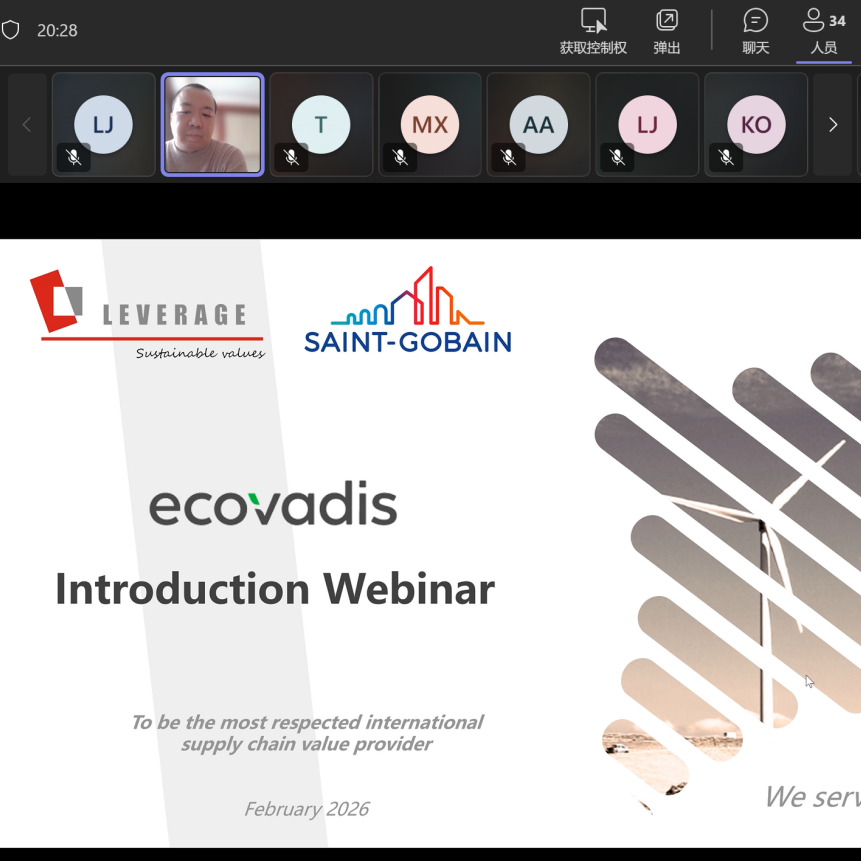Click the muted mic icon on AA tile
861x861 pixels.
508,157
